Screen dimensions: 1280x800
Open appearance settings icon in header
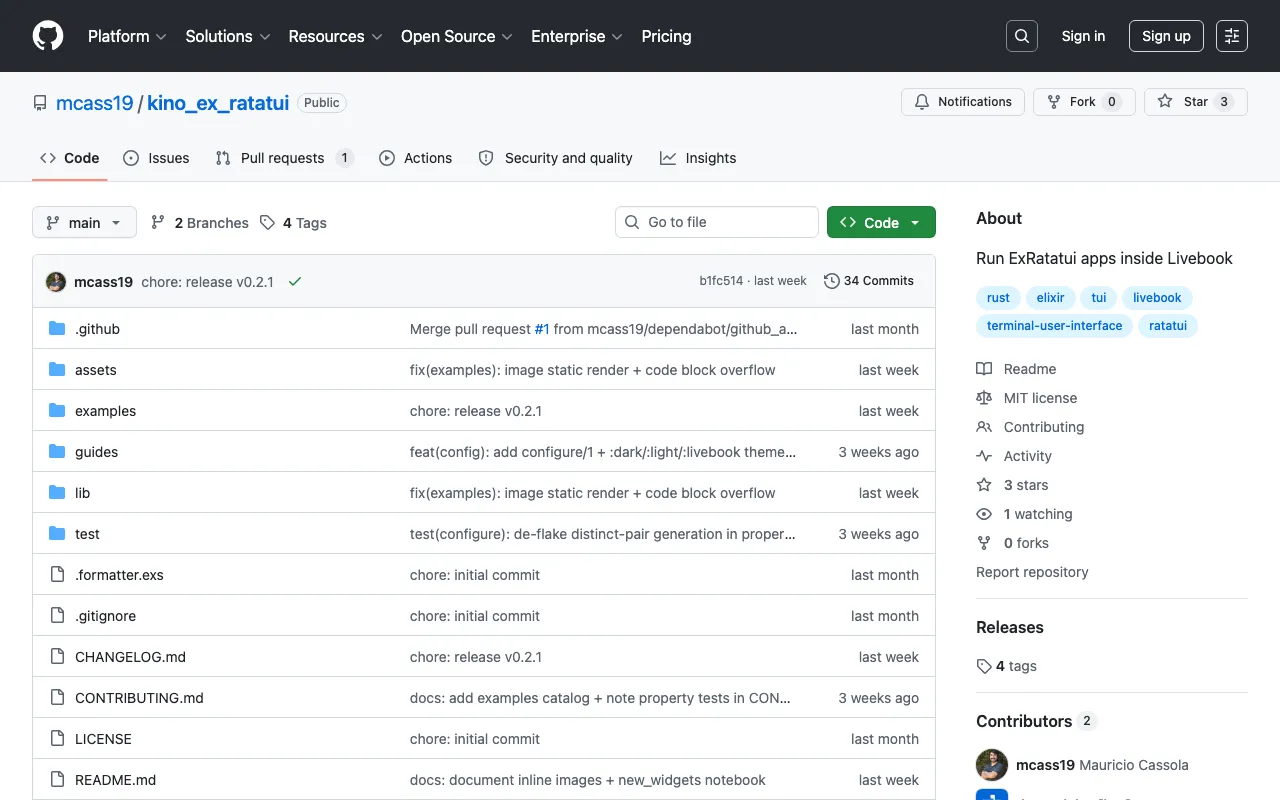(1232, 36)
